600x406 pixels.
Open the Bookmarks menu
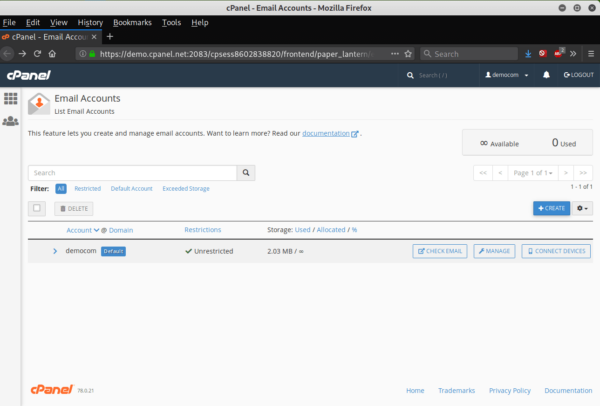coord(132,23)
